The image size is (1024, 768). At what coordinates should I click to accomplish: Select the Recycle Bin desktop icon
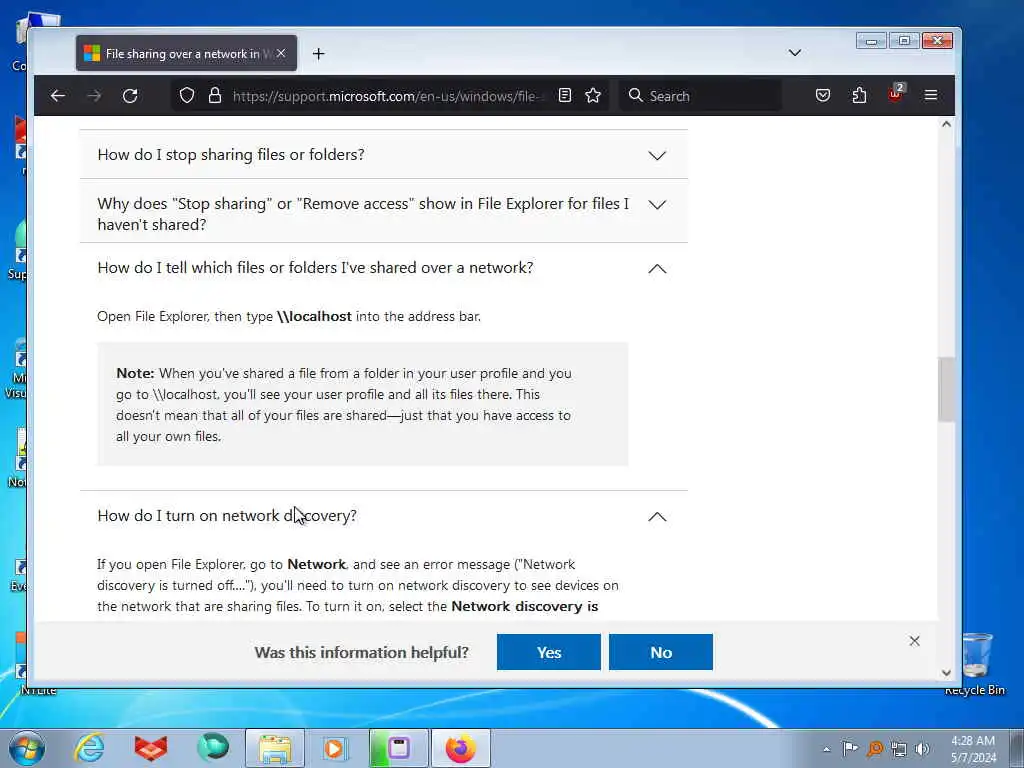coord(974,663)
